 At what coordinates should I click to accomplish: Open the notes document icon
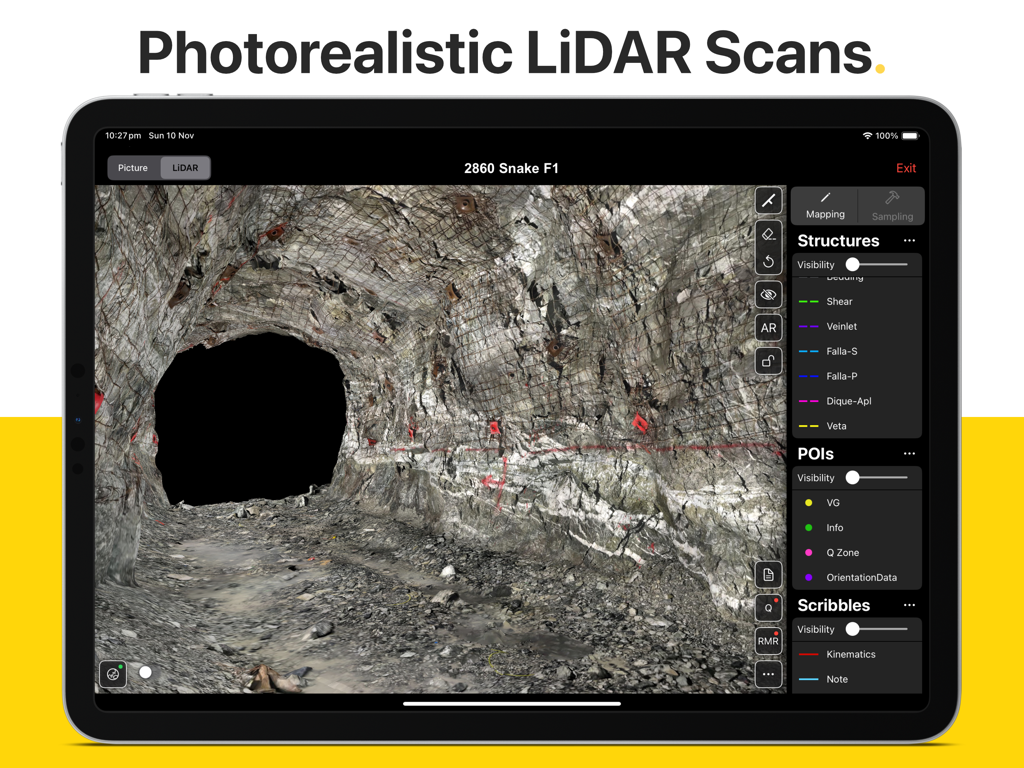768,574
